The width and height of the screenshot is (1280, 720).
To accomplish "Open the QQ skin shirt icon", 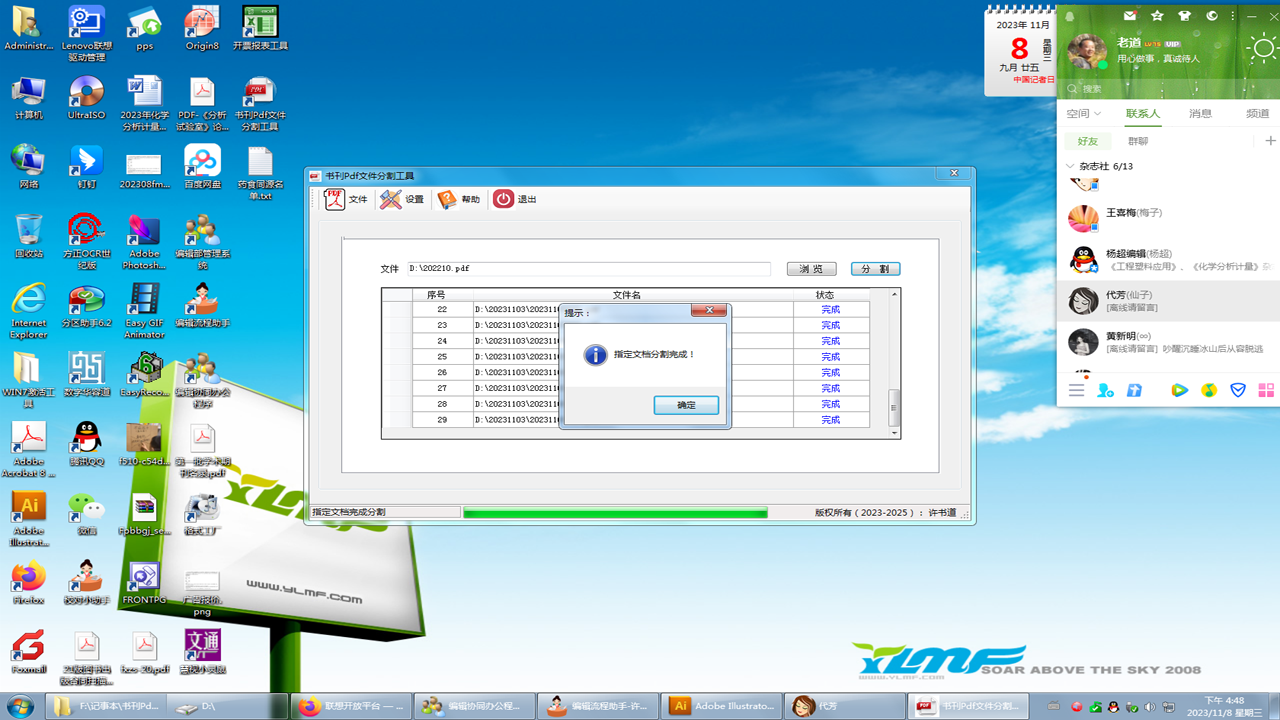I will click(1185, 16).
